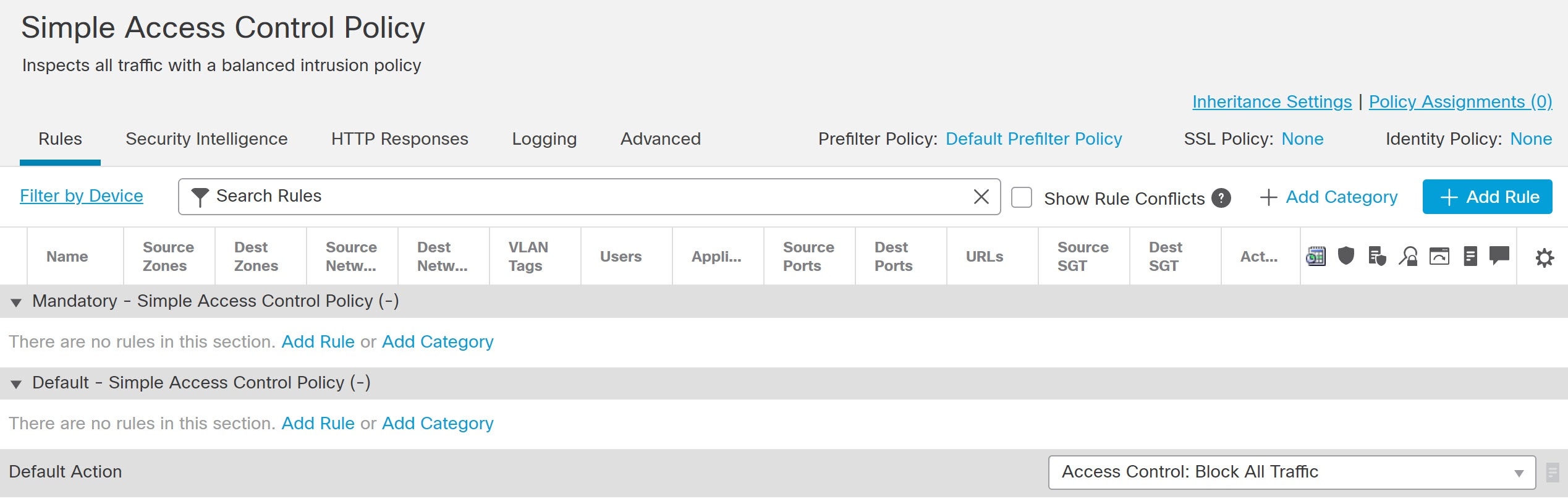Open the column settings gear icon
This screenshot has height=501, width=1568.
click(x=1545, y=257)
